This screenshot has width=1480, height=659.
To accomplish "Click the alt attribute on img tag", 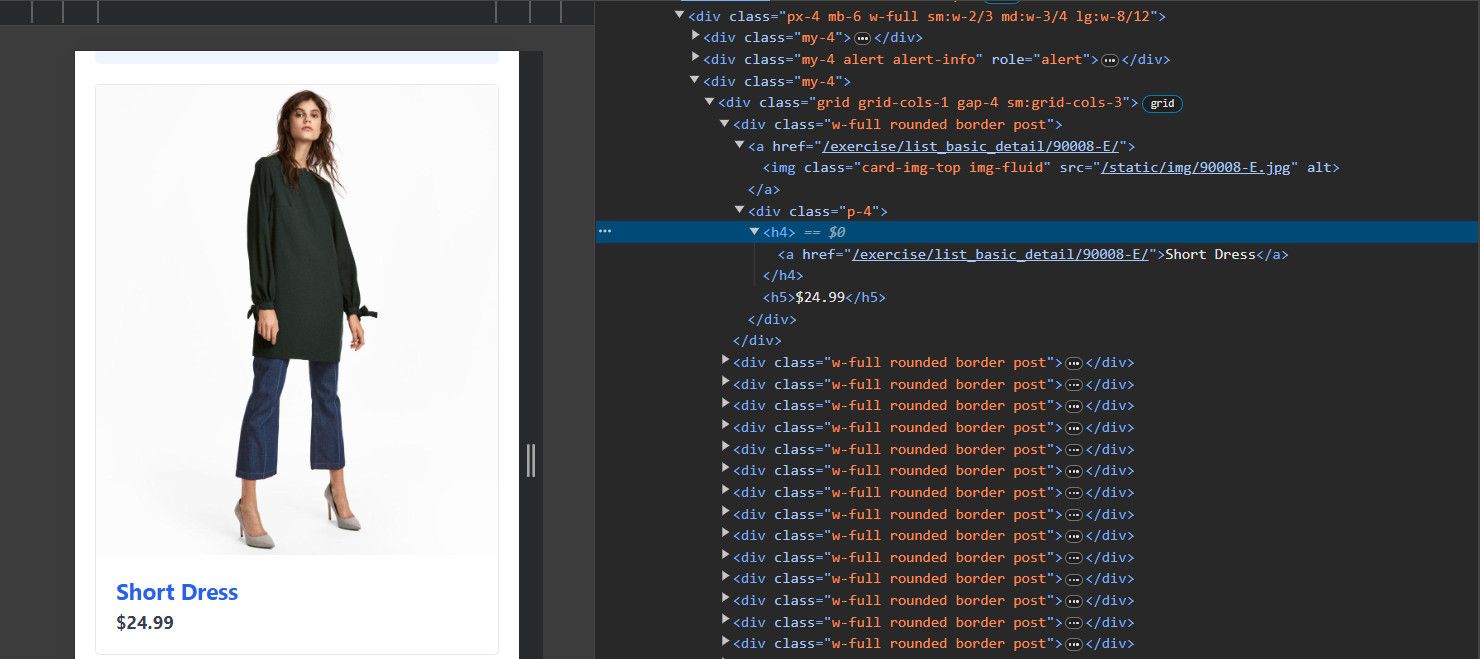I will tap(1319, 168).
